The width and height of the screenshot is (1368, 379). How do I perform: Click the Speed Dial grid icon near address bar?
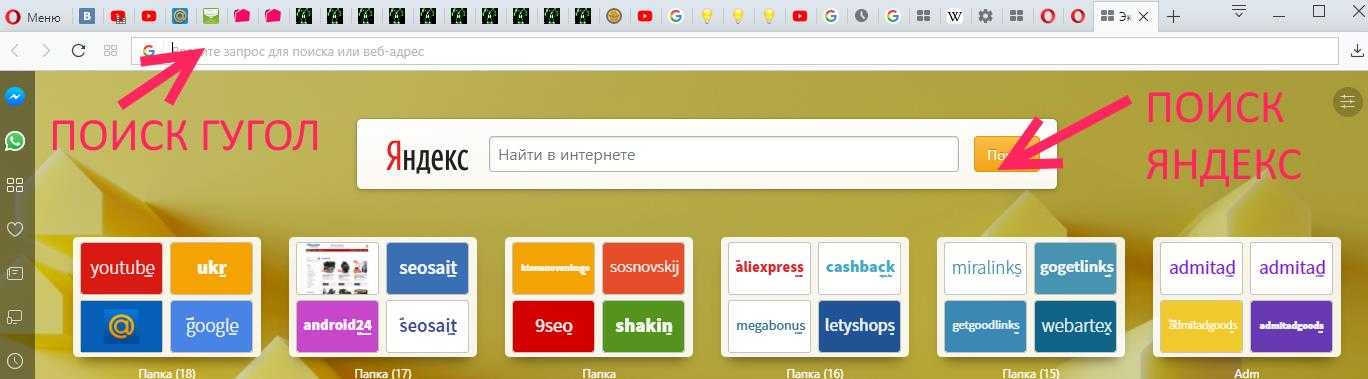pyautogui.click(x=111, y=50)
